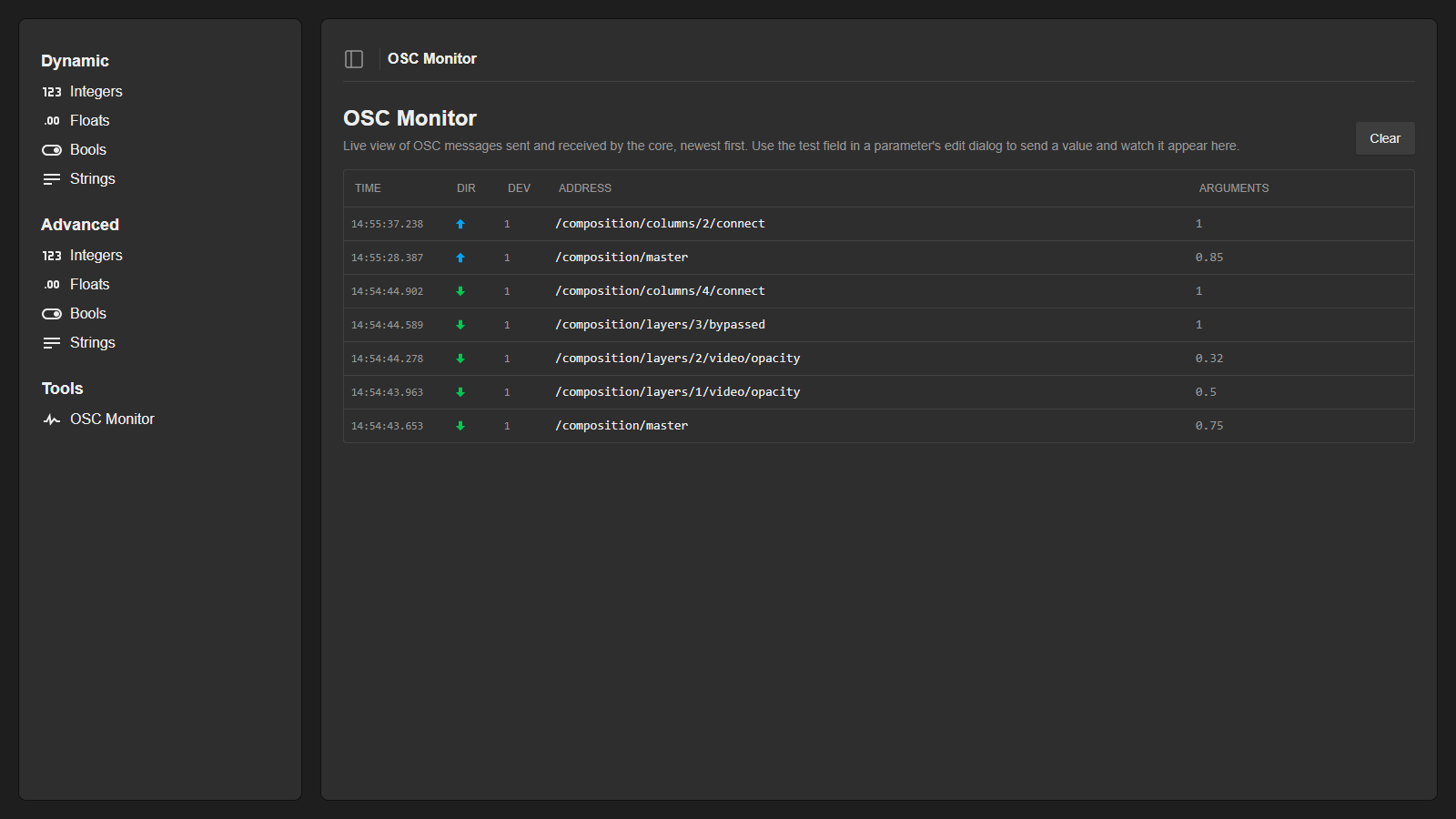Click argument value 0.75
1456x819 pixels.
coord(1209,426)
